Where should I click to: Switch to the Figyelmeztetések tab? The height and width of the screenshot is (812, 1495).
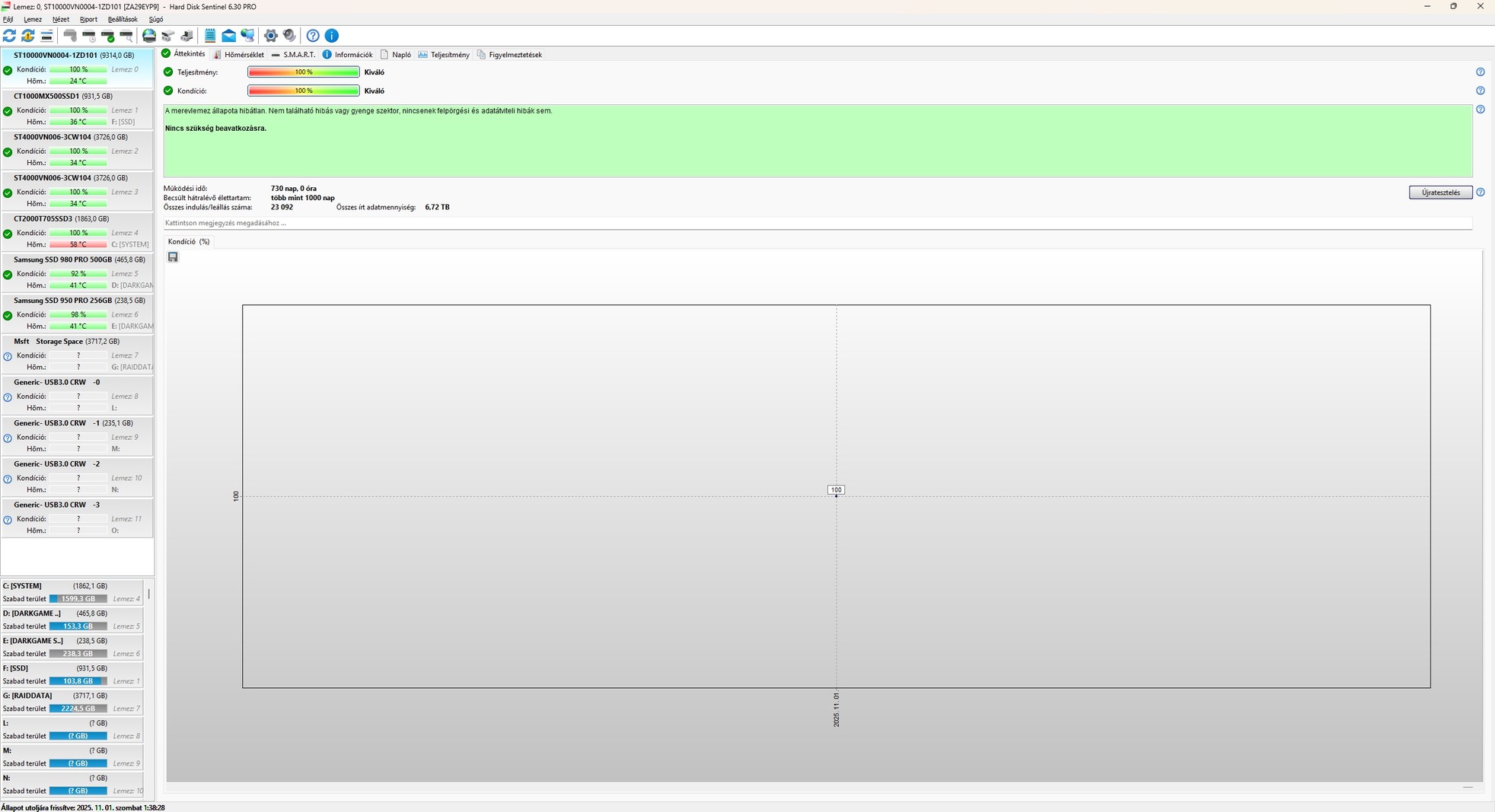click(509, 55)
